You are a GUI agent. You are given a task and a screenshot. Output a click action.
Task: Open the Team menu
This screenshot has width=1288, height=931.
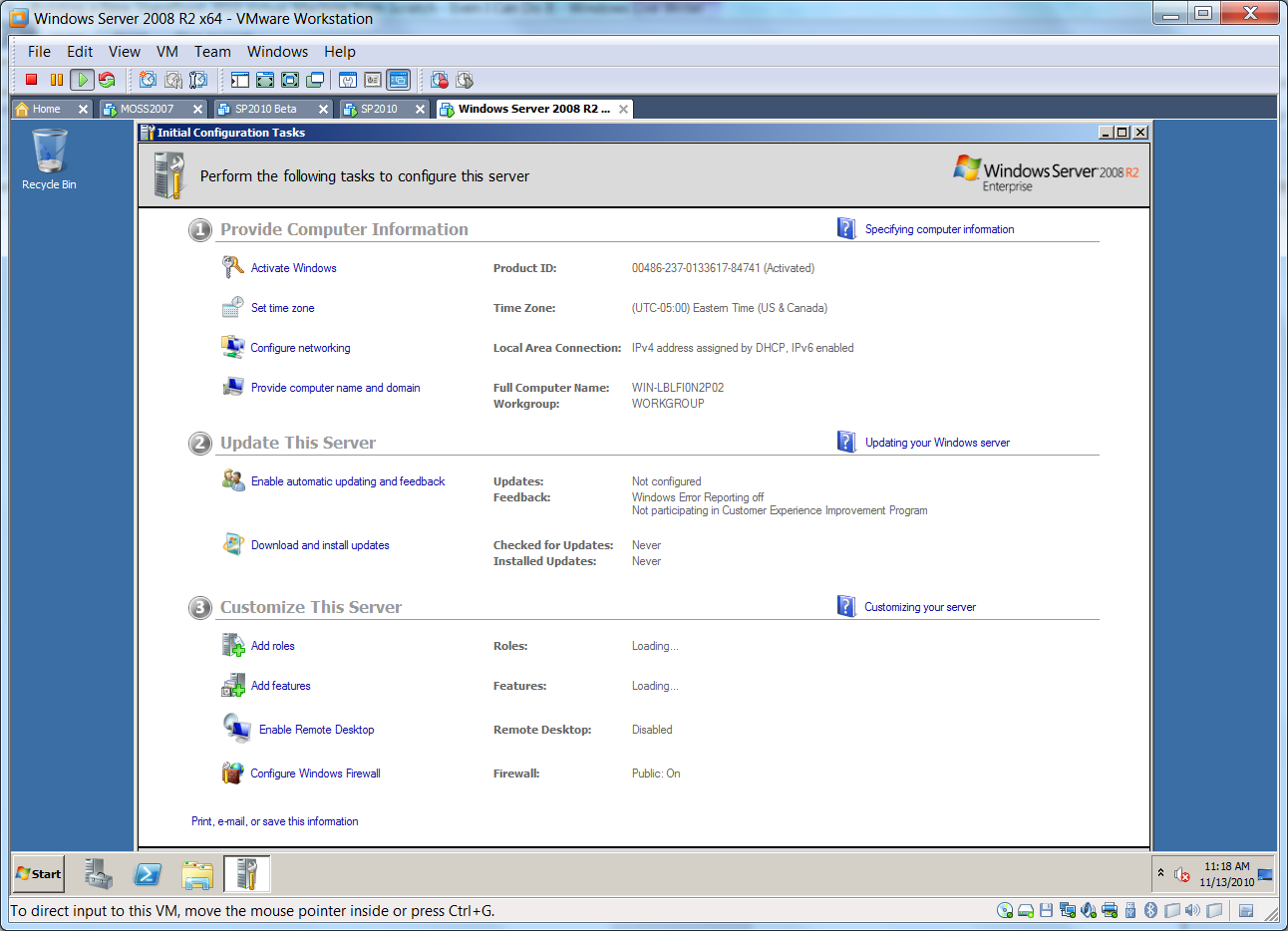pyautogui.click(x=212, y=52)
